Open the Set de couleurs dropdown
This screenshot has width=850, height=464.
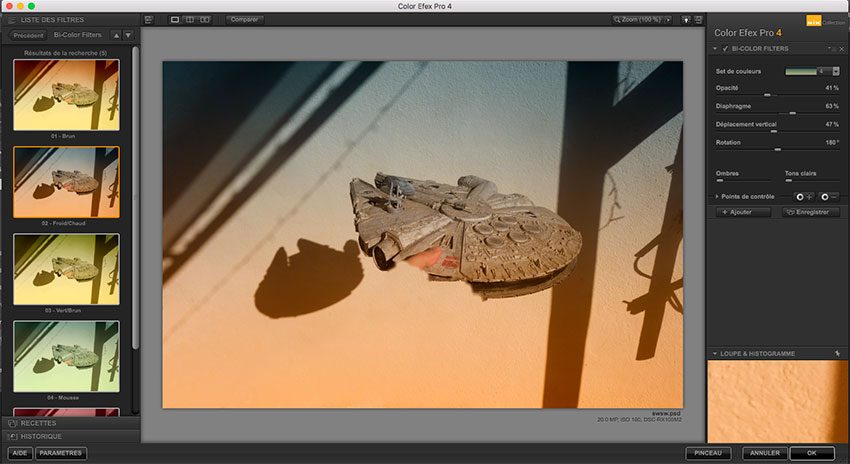(836, 72)
